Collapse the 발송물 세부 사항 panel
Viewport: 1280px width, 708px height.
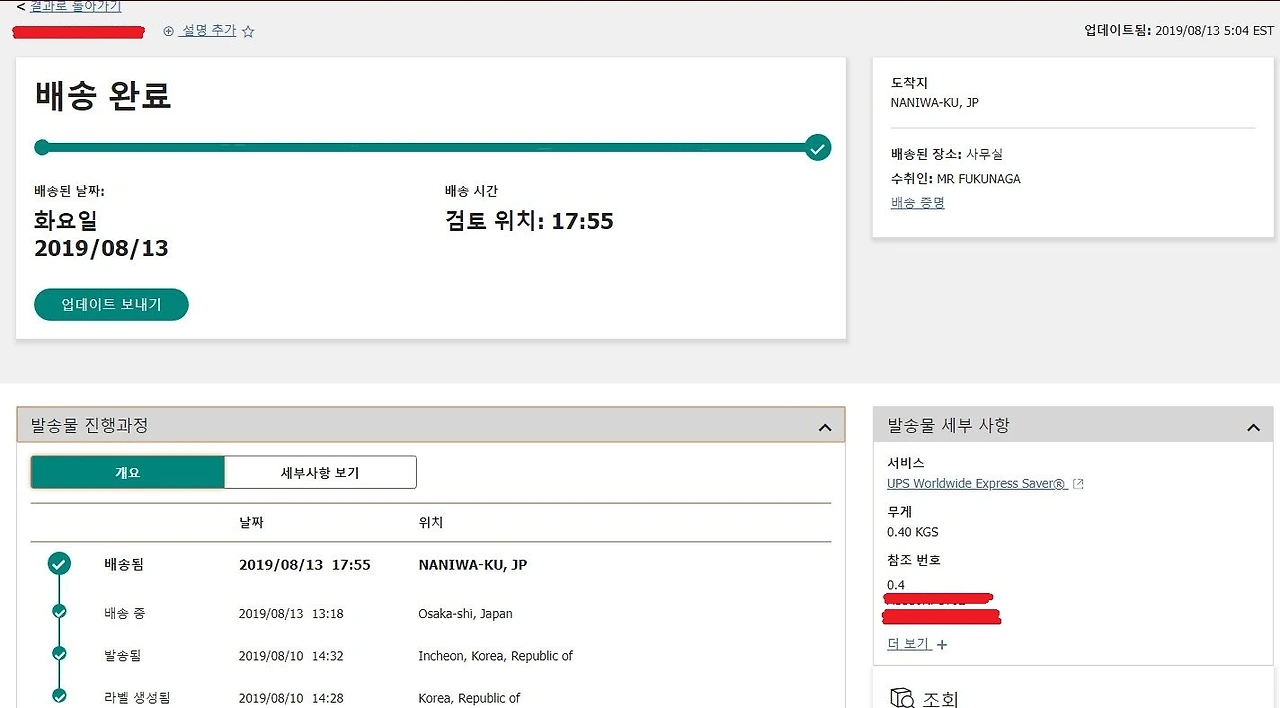tap(1253, 426)
